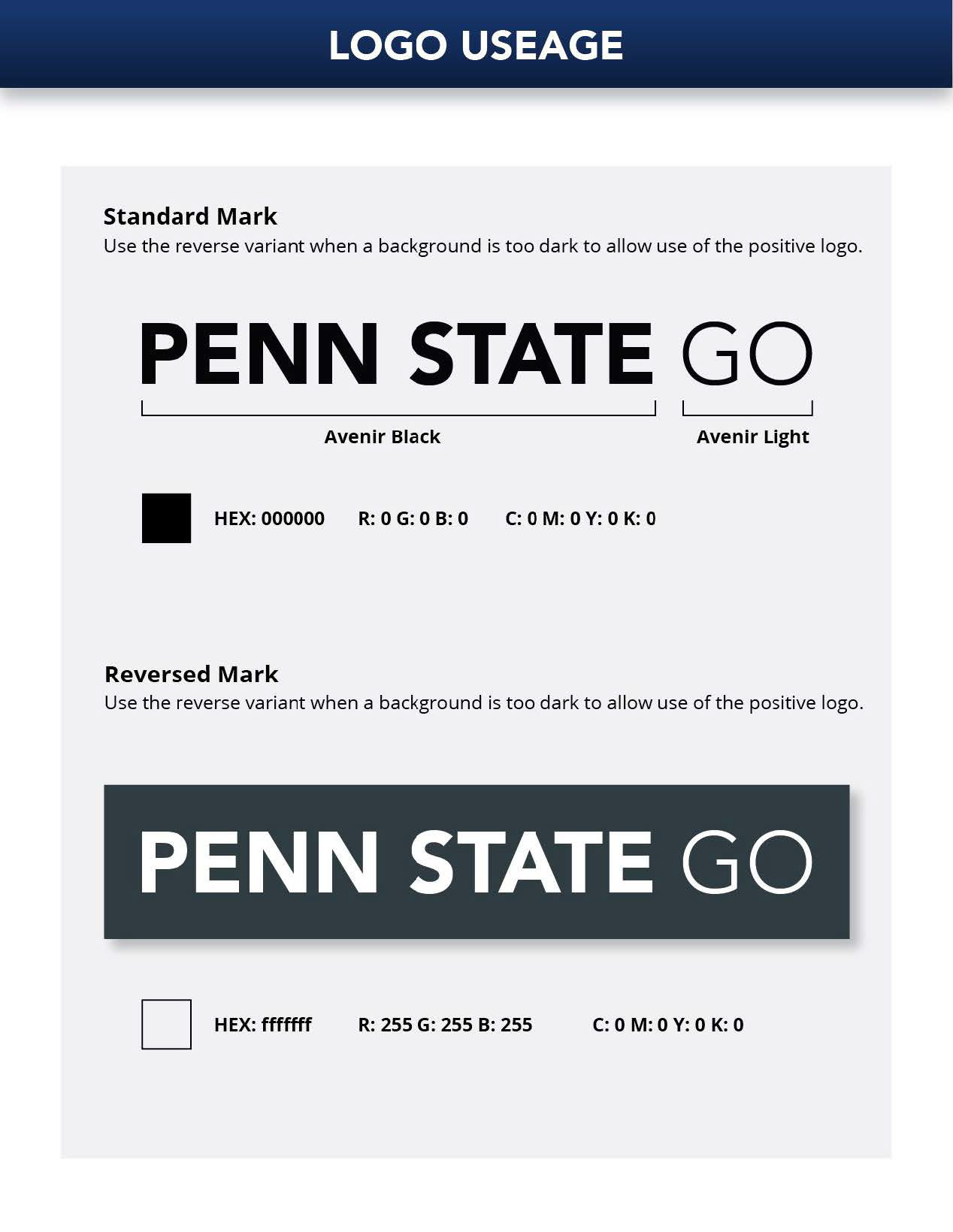
Task: Select the CMYK values beside the black swatch
Action: [x=580, y=519]
